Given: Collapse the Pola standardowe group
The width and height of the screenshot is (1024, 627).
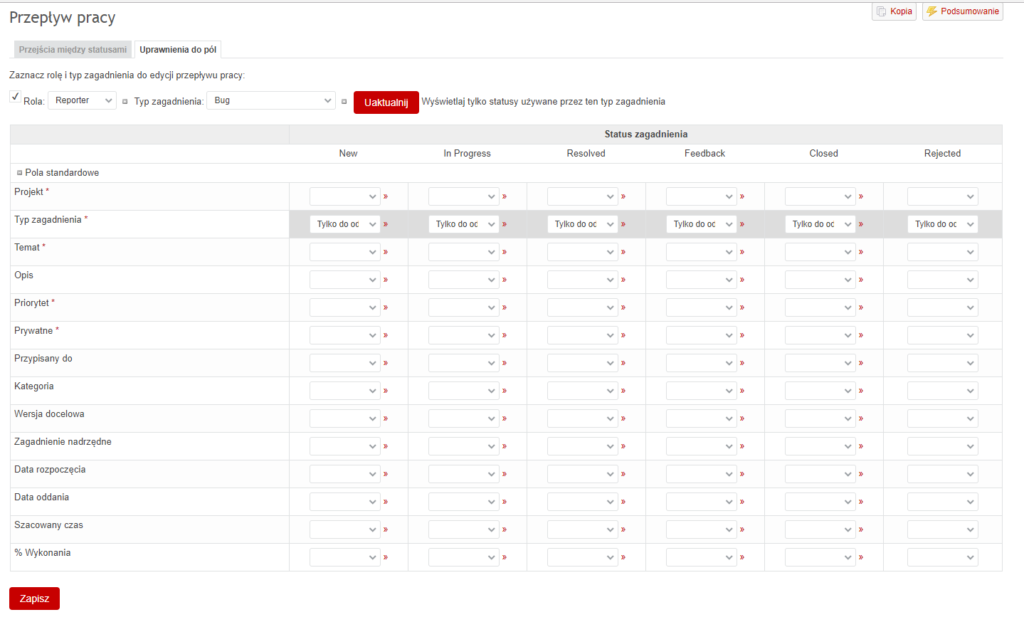Looking at the screenshot, I should pyautogui.click(x=20, y=173).
